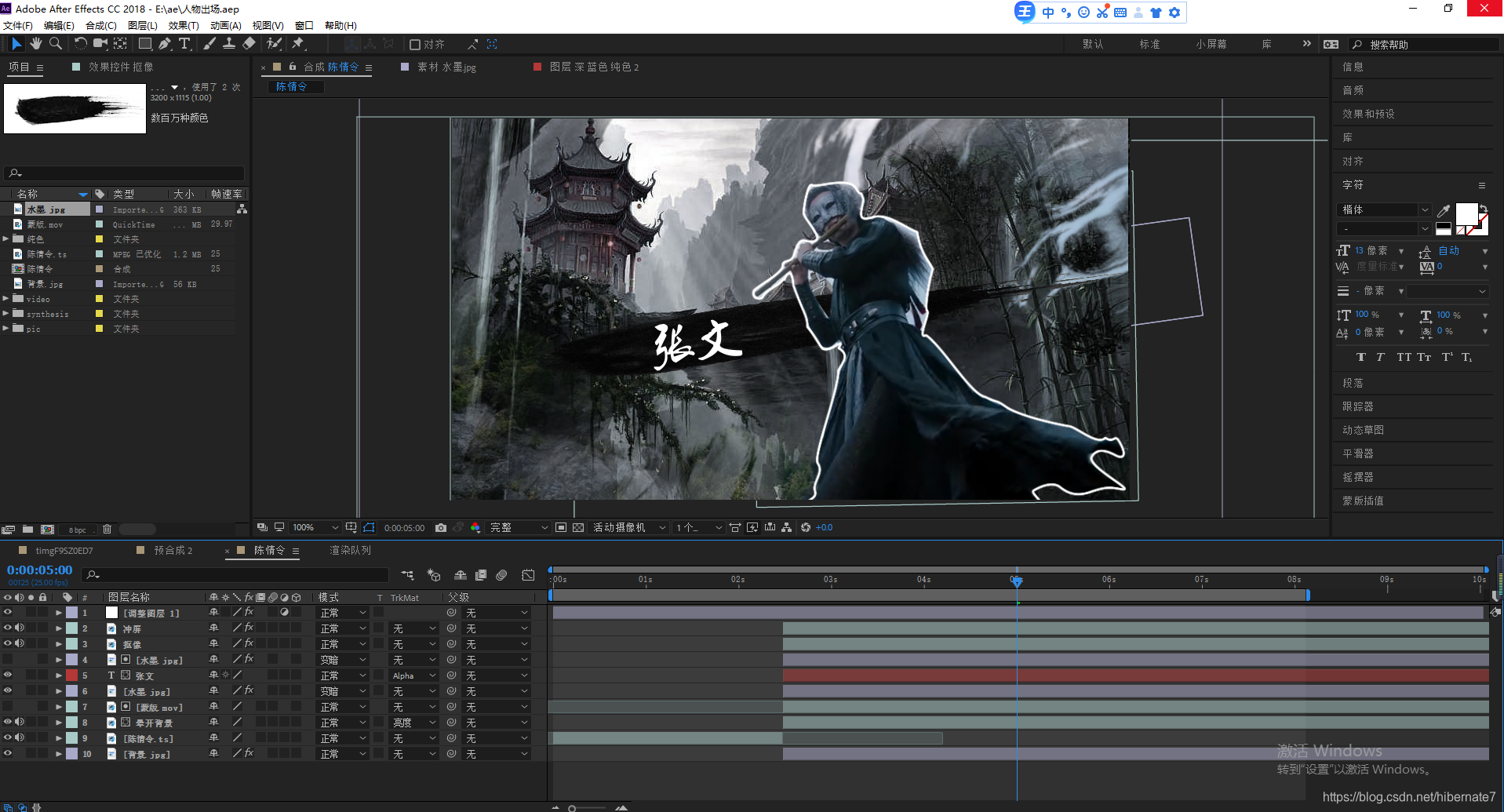This screenshot has width=1504, height=812.
Task: Hide layer 1 调整图层 1 eye toggle
Action: 8,613
